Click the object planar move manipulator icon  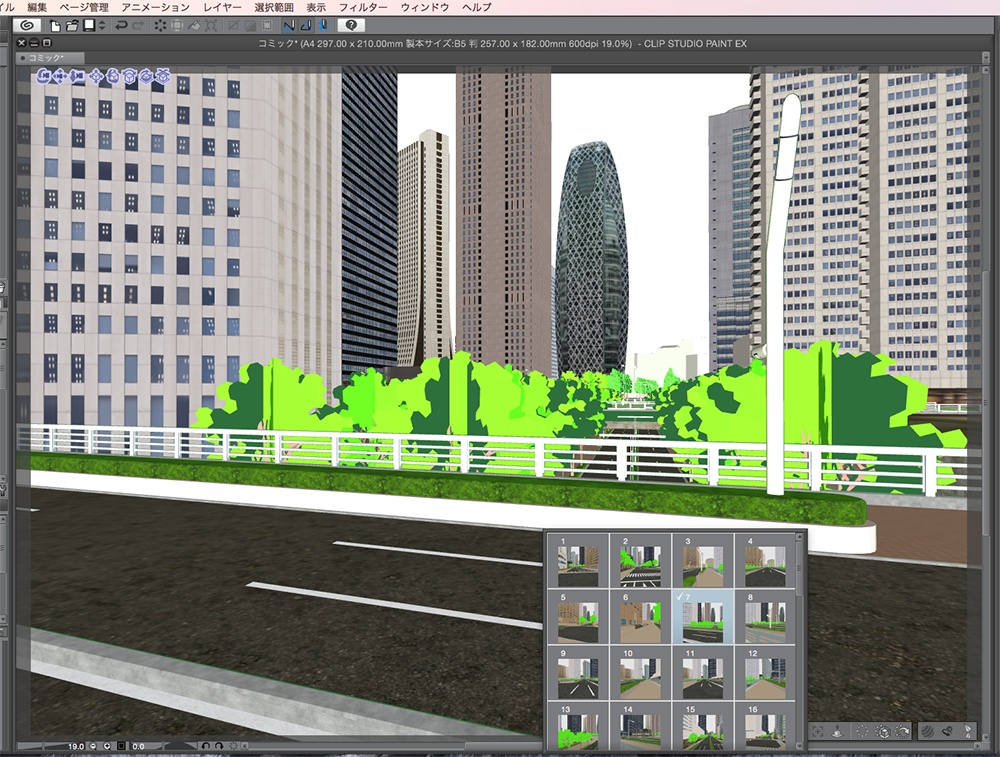click(145, 76)
